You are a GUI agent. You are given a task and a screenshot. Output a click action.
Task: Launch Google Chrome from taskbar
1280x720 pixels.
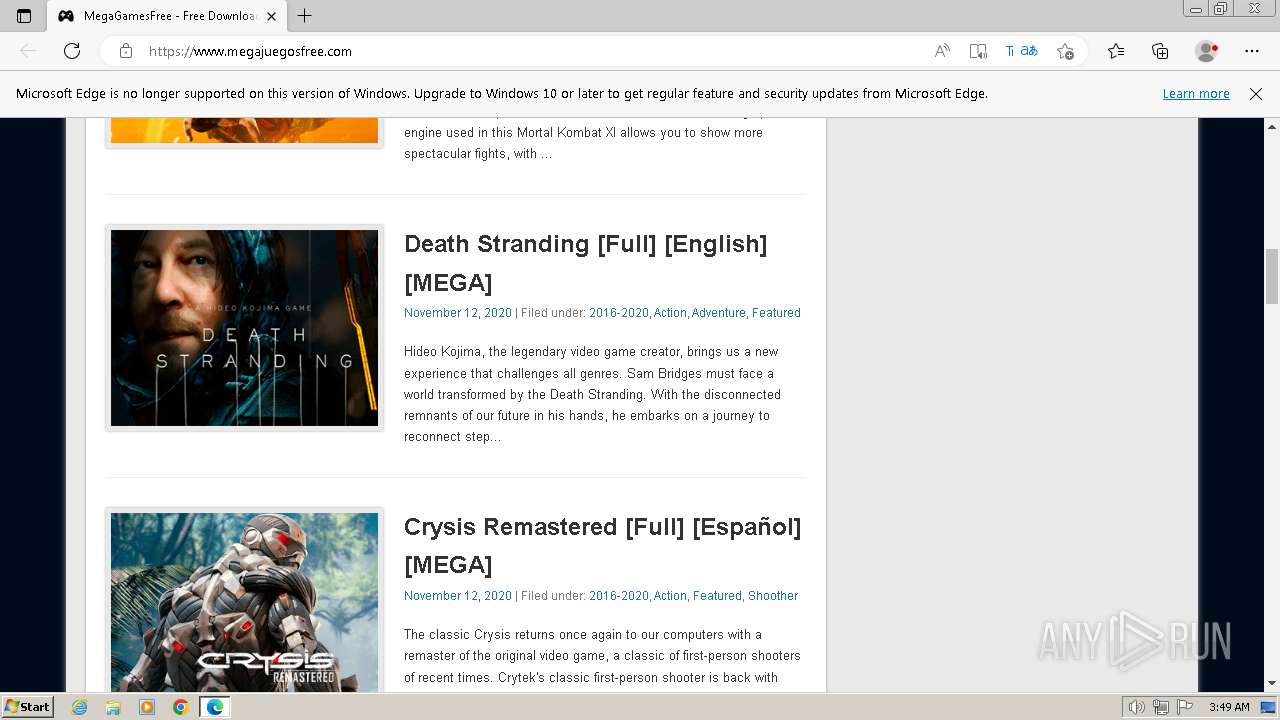pos(180,707)
